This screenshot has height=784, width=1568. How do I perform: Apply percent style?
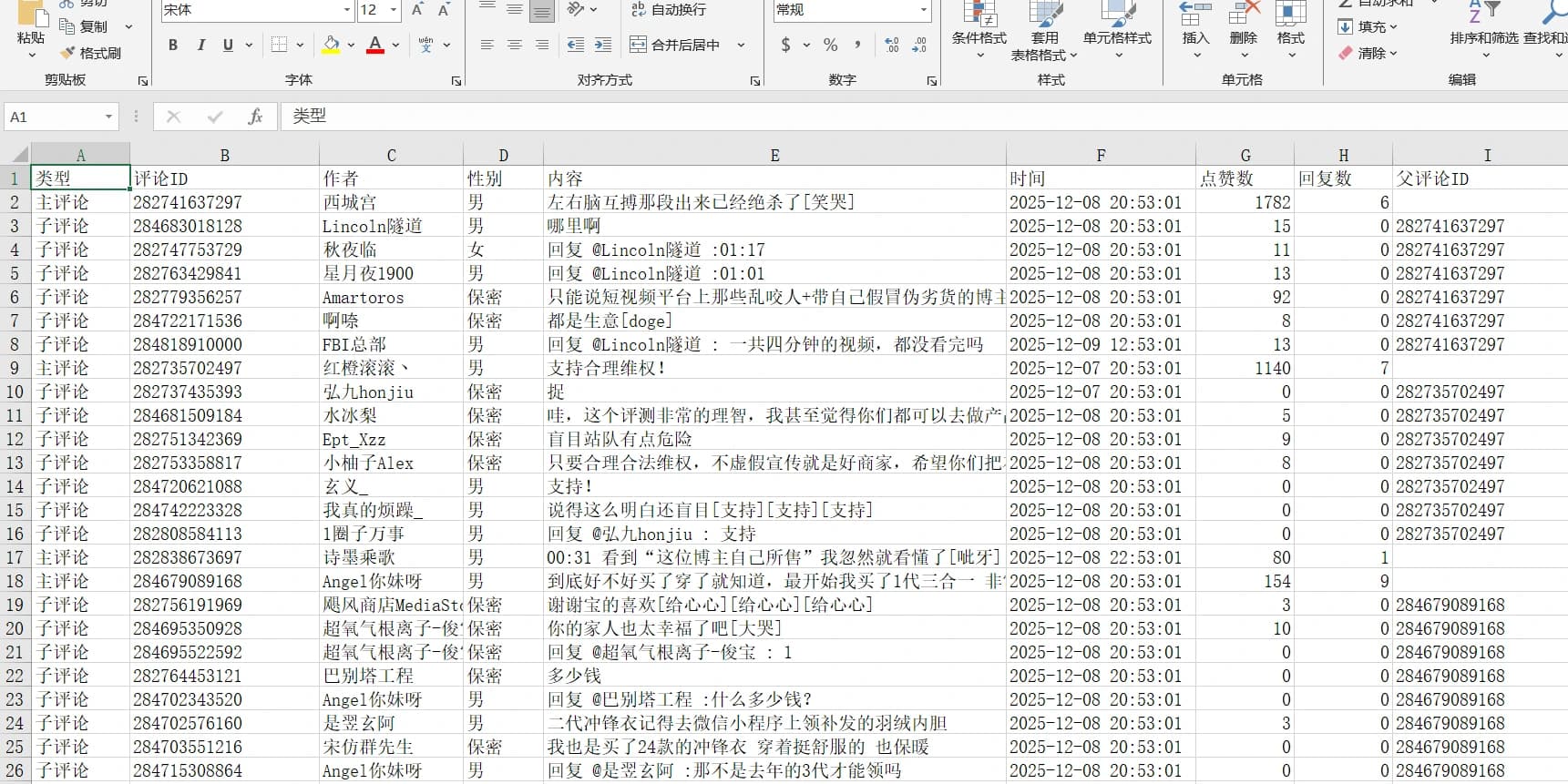click(831, 45)
